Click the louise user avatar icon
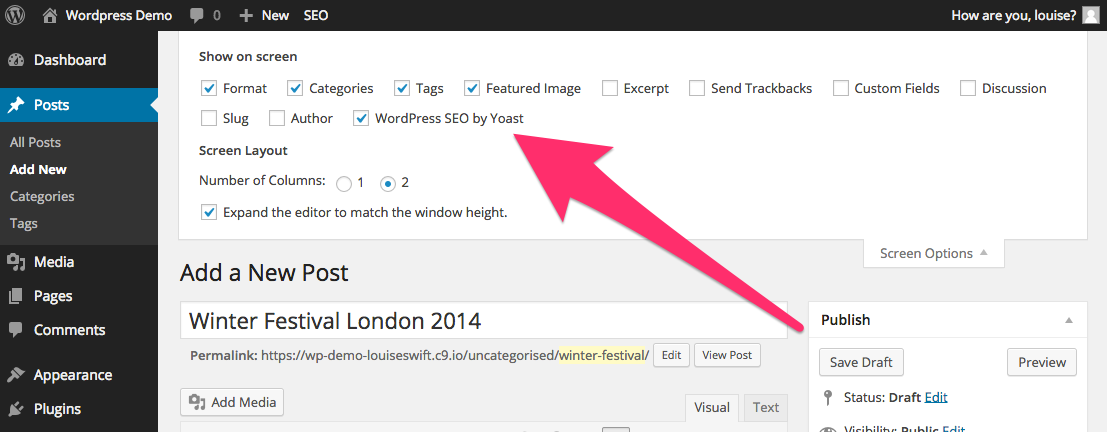The height and width of the screenshot is (432, 1107). pos(1090,15)
